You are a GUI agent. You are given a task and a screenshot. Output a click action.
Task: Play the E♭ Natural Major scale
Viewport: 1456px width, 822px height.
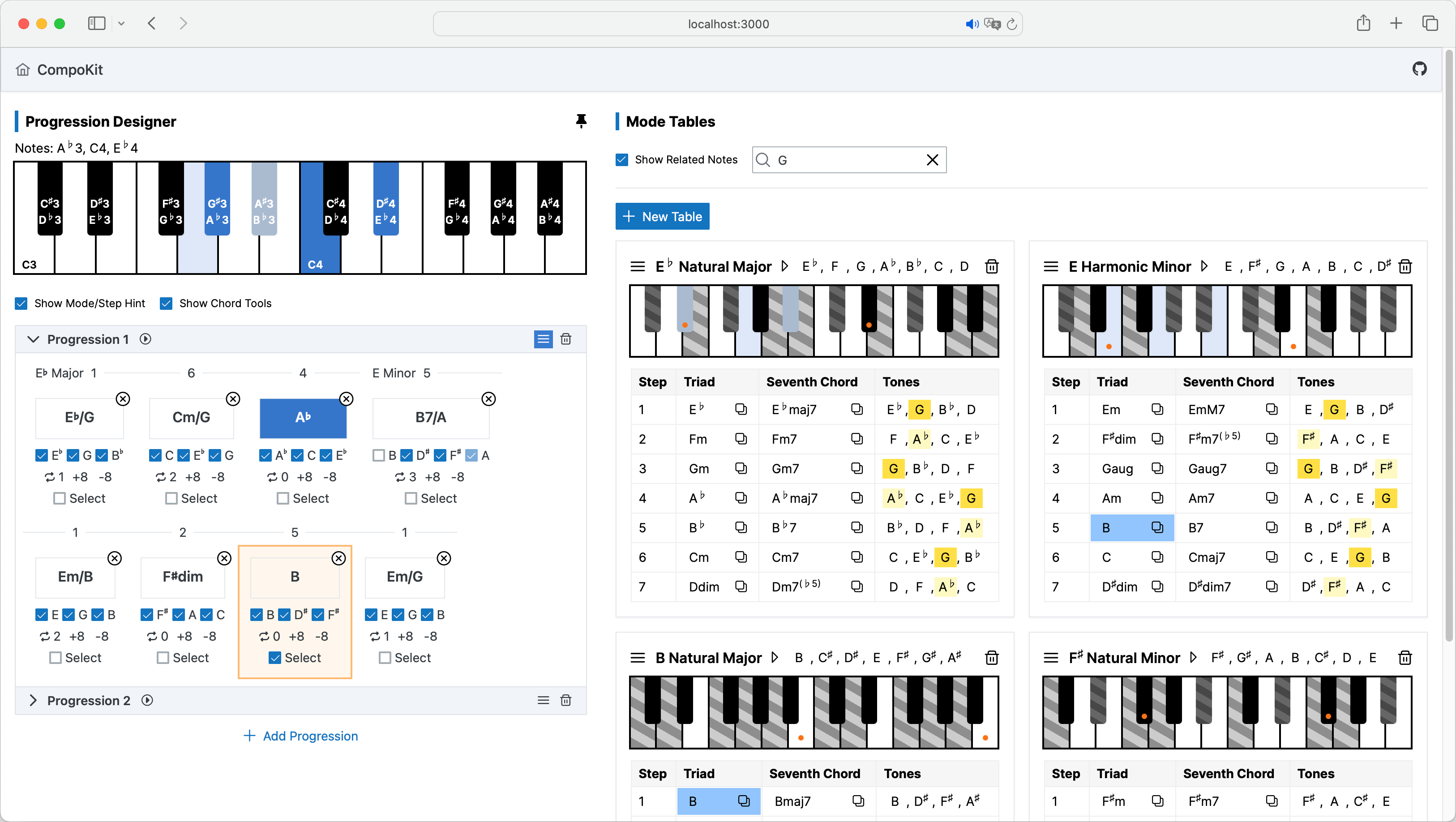coord(784,266)
